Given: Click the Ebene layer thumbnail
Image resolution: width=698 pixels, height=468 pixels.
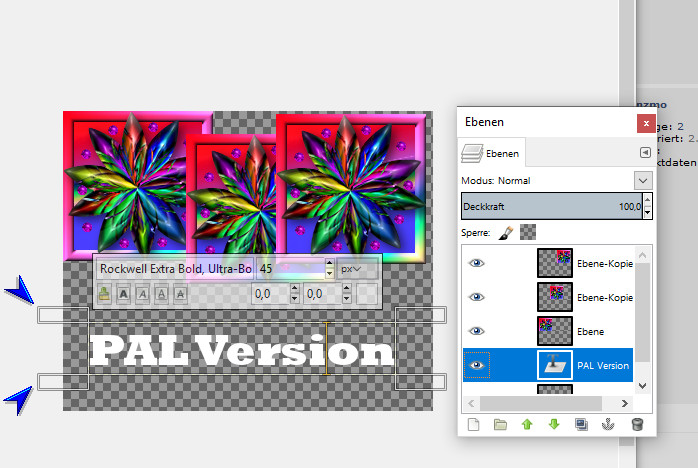Looking at the screenshot, I should pos(555,331).
